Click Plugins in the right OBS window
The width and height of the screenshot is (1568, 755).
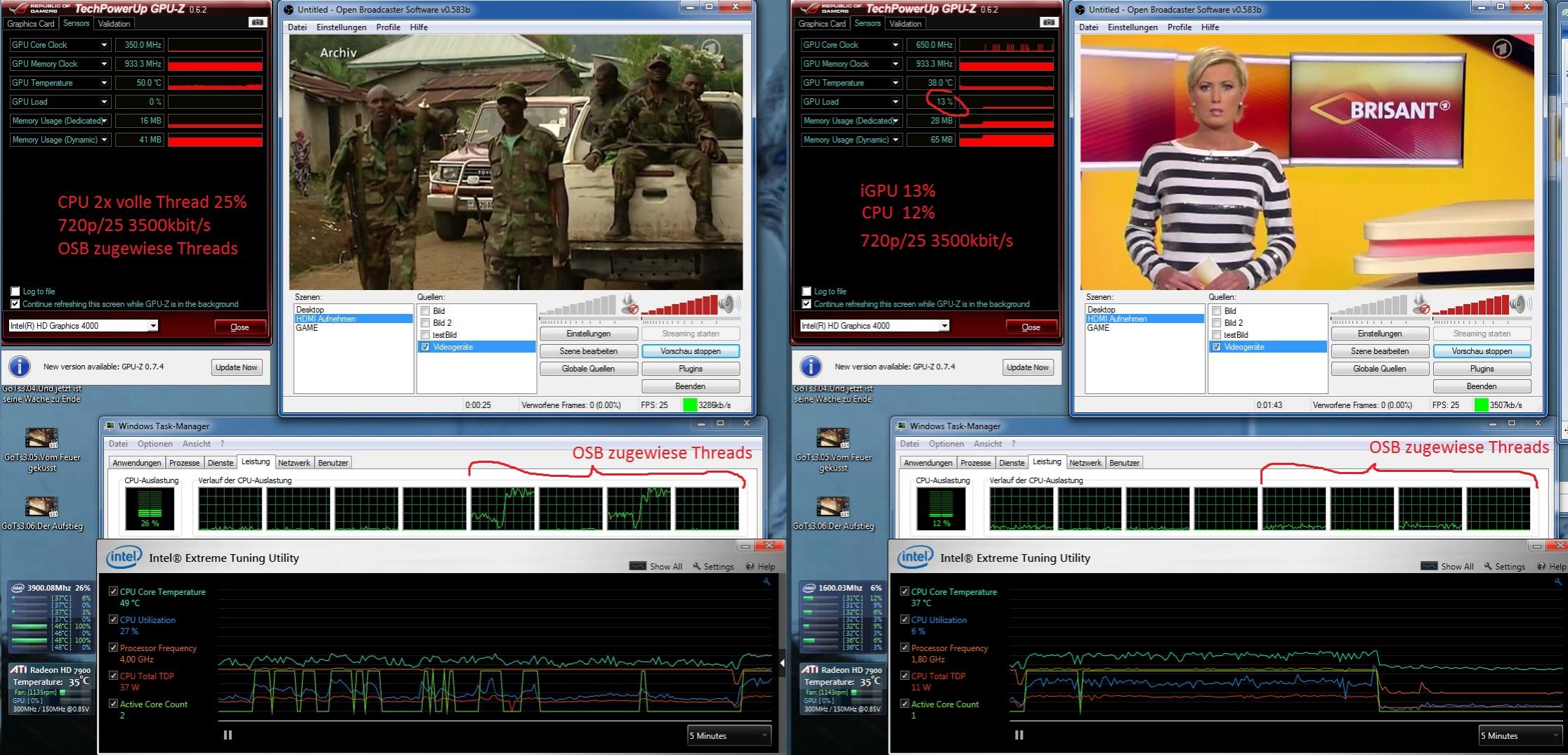(x=1482, y=368)
